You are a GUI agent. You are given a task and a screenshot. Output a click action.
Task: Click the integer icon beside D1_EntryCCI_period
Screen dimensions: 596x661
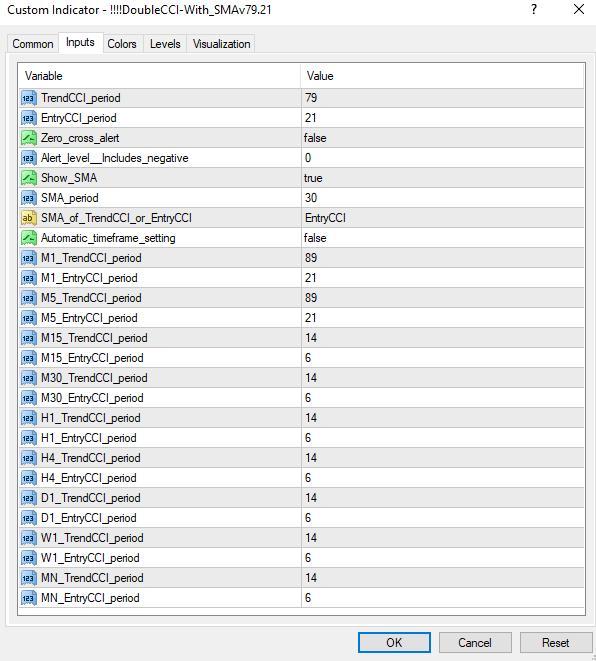point(29,518)
